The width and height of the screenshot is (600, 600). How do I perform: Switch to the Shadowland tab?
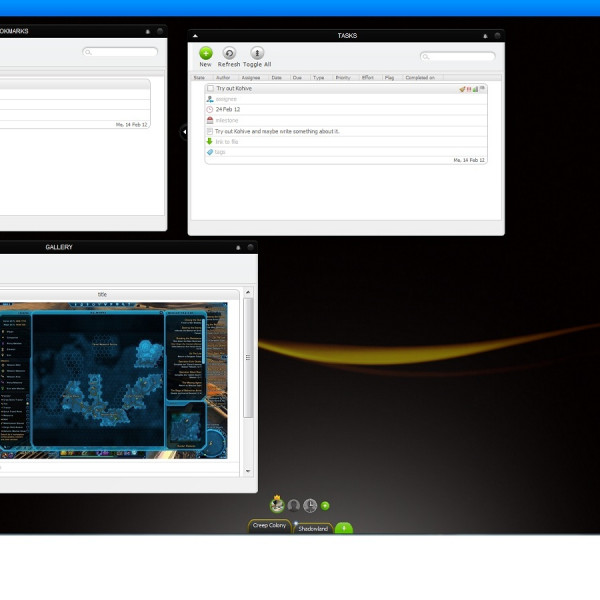coord(312,528)
